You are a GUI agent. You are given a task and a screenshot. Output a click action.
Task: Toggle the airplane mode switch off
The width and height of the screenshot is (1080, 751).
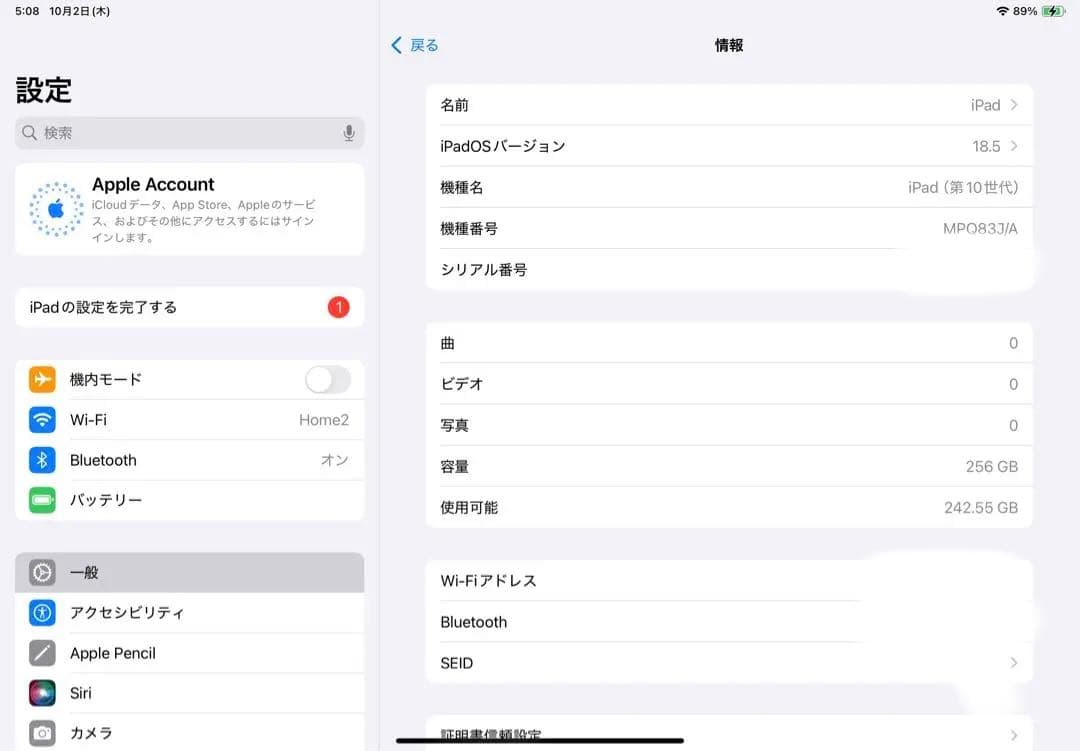(x=326, y=379)
